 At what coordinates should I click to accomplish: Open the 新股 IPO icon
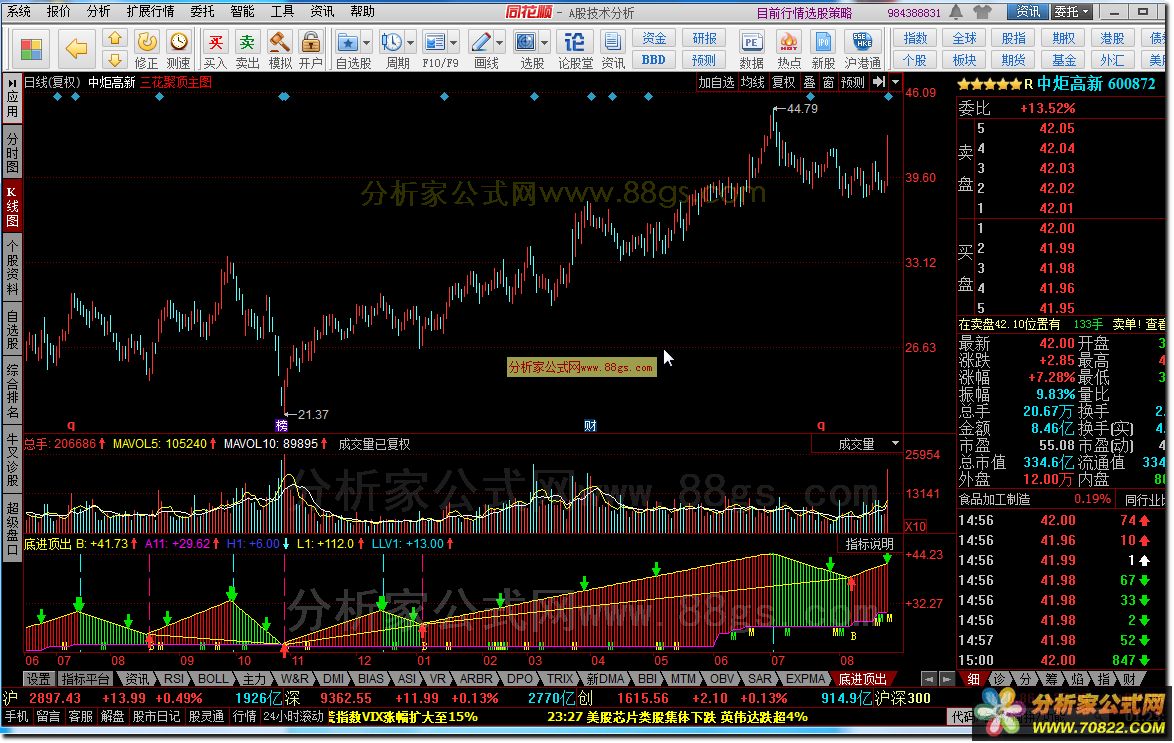point(823,49)
